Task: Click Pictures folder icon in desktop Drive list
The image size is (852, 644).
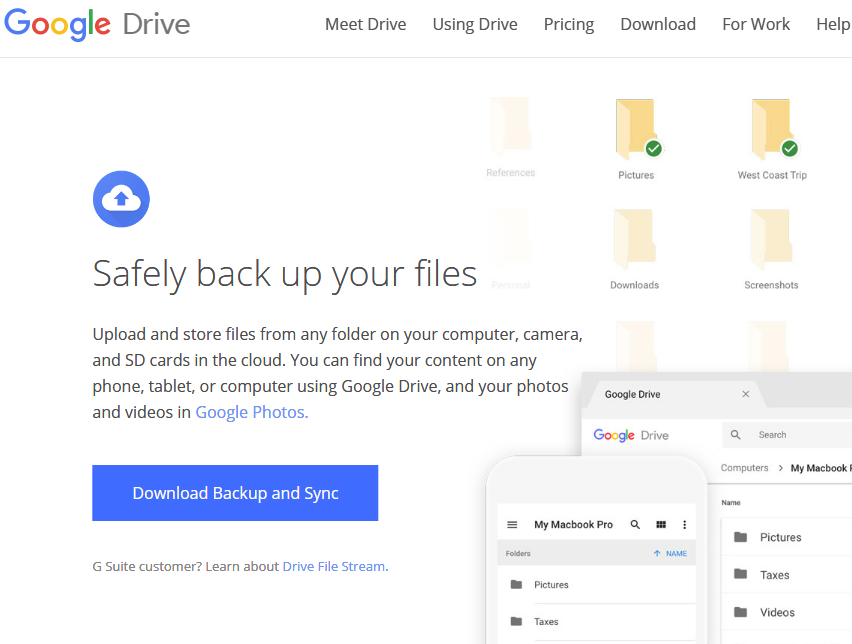Action: point(740,537)
